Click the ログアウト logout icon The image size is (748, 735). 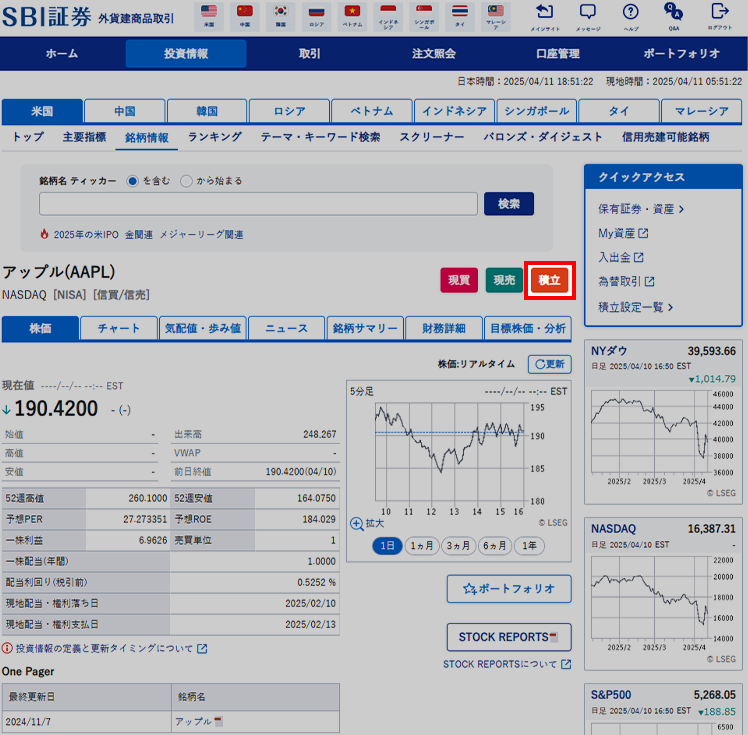click(x=719, y=12)
